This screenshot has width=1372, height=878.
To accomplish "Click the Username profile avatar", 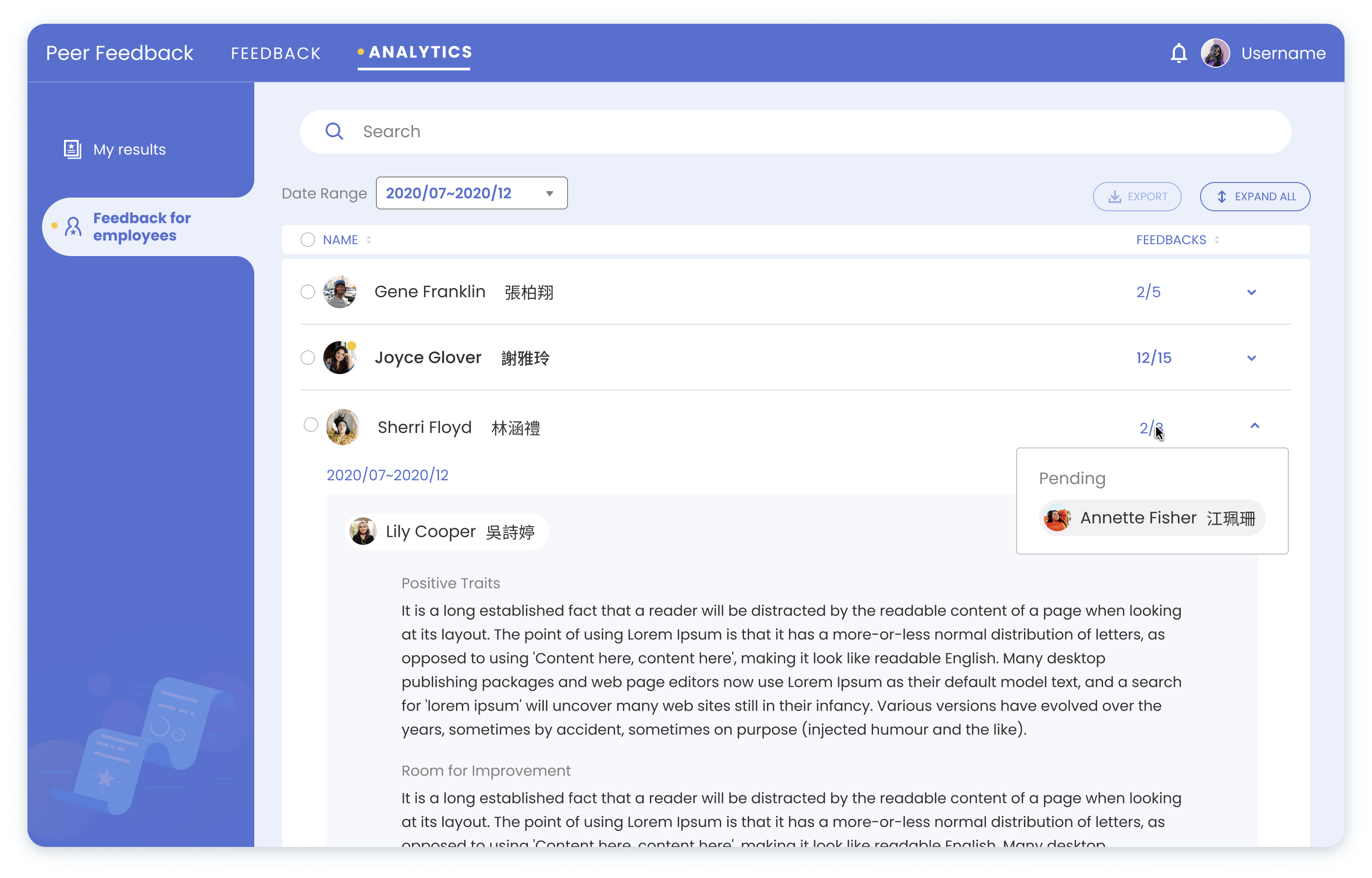I will click(1215, 53).
